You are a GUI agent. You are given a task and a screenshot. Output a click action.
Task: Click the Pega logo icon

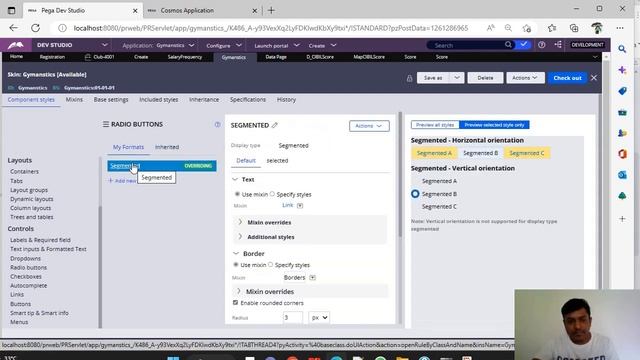(x=16, y=45)
